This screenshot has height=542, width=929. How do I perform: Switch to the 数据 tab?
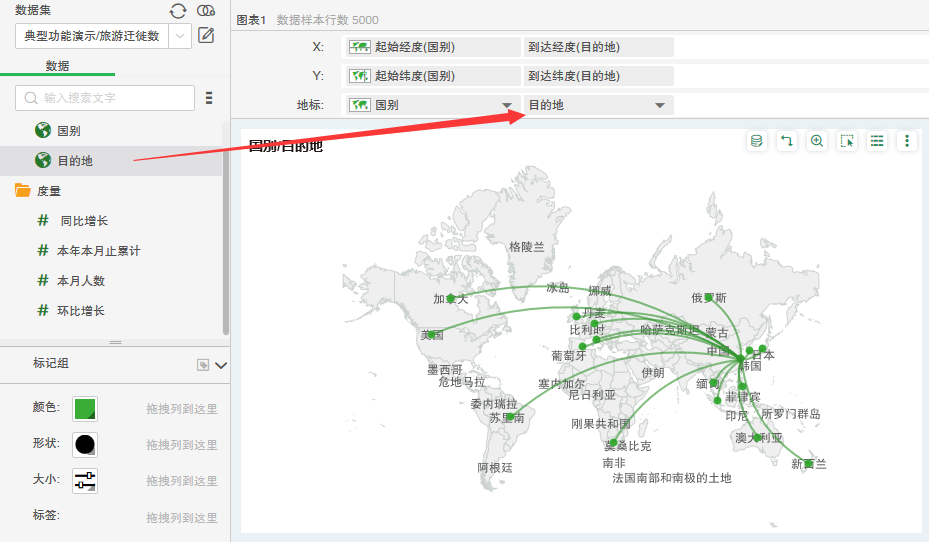[x=57, y=66]
